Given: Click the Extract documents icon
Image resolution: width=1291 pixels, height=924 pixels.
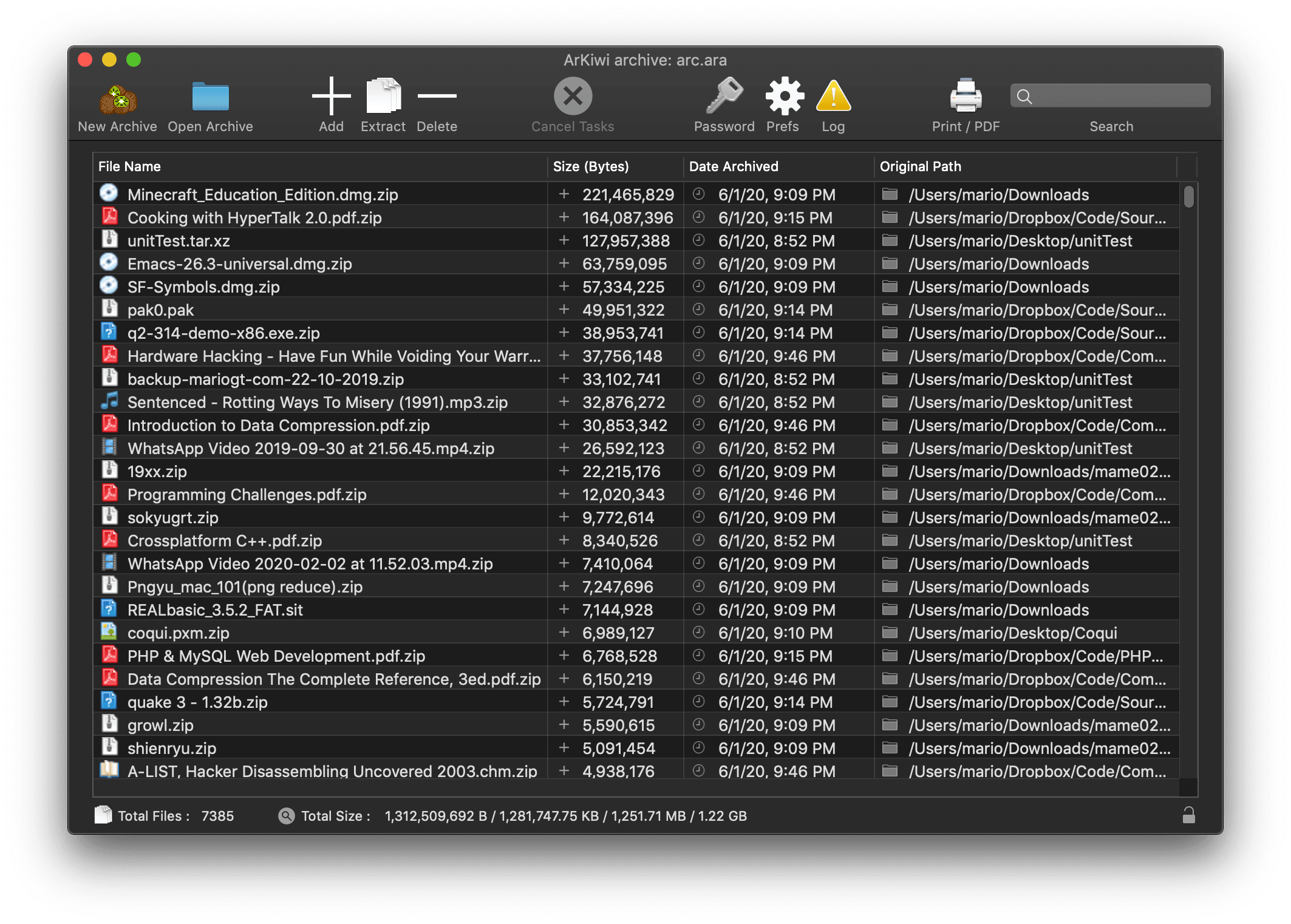Looking at the screenshot, I should (383, 96).
